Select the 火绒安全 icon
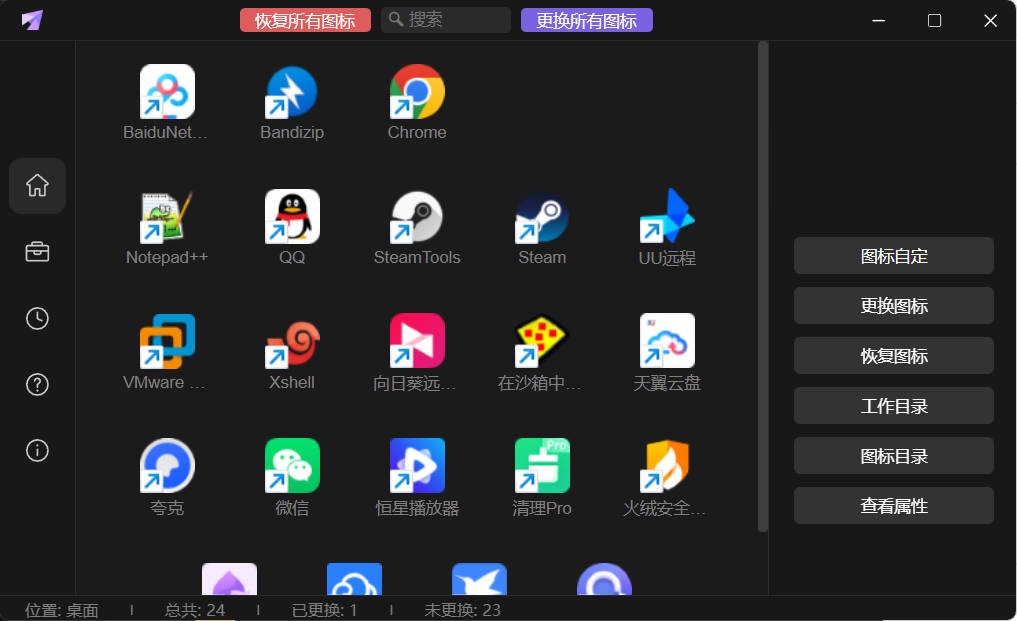This screenshot has width=1017, height=621. pyautogui.click(x=666, y=468)
